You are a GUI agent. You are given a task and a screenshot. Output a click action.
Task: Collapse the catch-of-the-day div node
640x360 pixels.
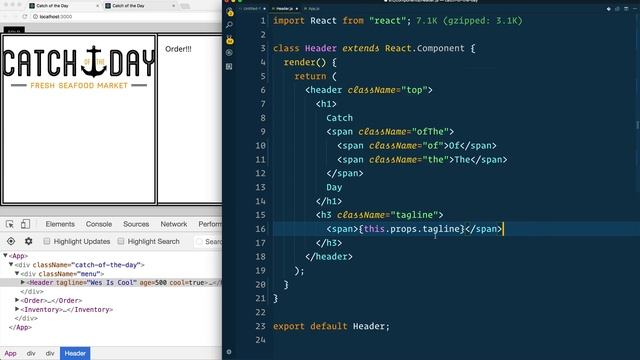[x=11, y=264]
